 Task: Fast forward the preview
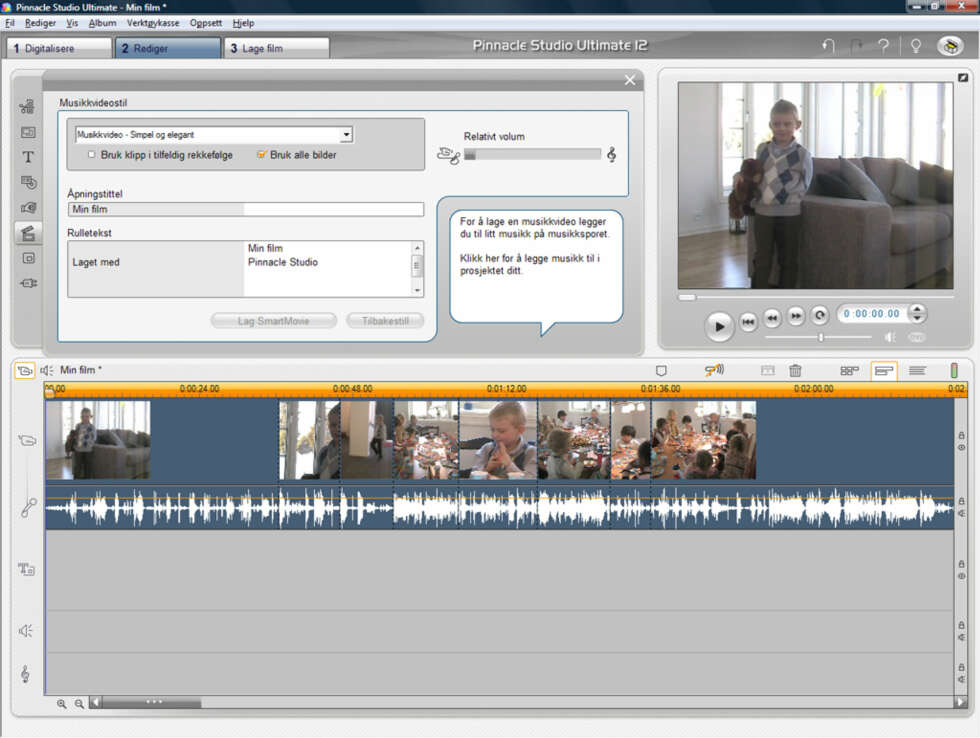tap(796, 316)
